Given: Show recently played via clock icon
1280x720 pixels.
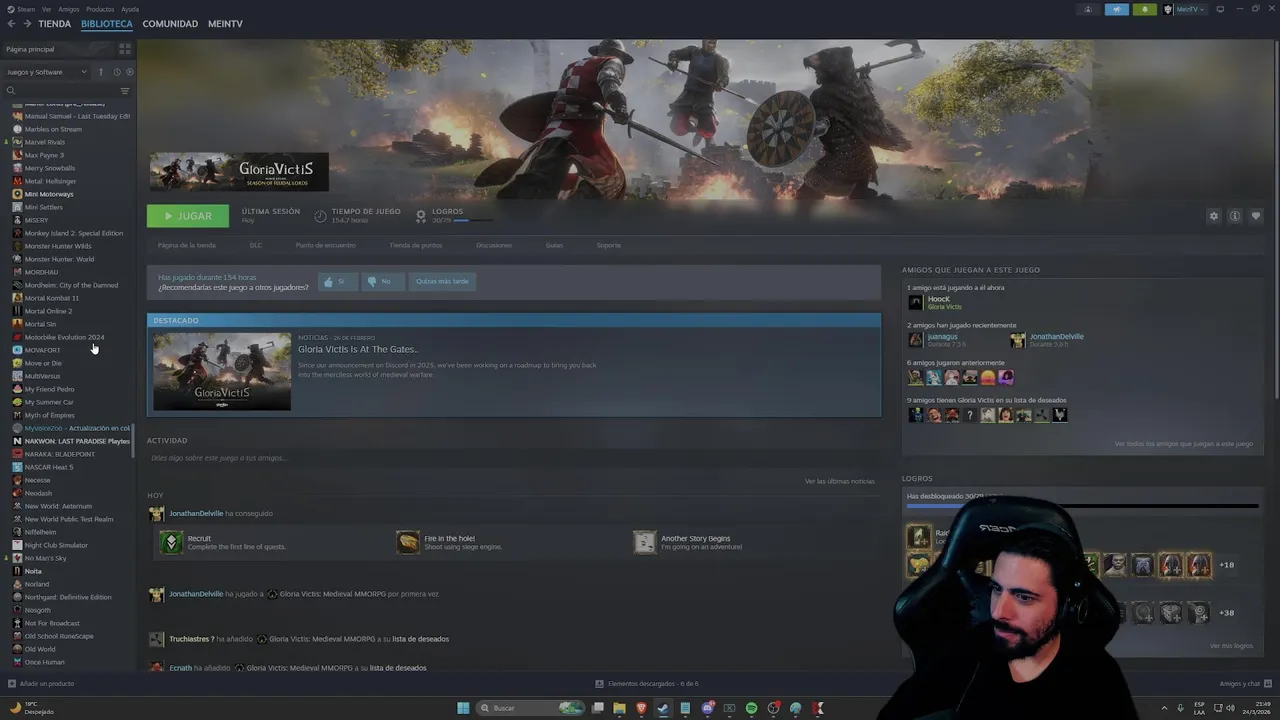Looking at the screenshot, I should 117,72.
